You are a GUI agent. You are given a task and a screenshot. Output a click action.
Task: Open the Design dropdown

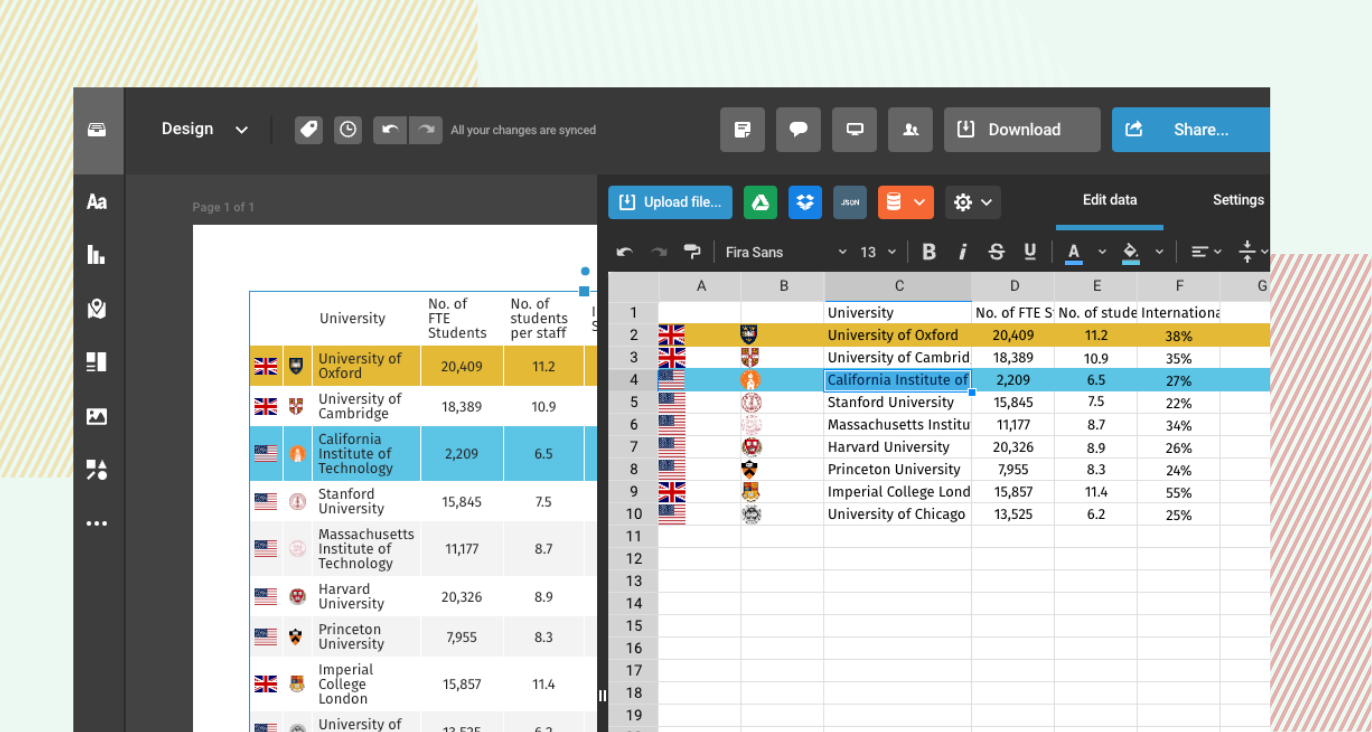pyautogui.click(x=204, y=129)
